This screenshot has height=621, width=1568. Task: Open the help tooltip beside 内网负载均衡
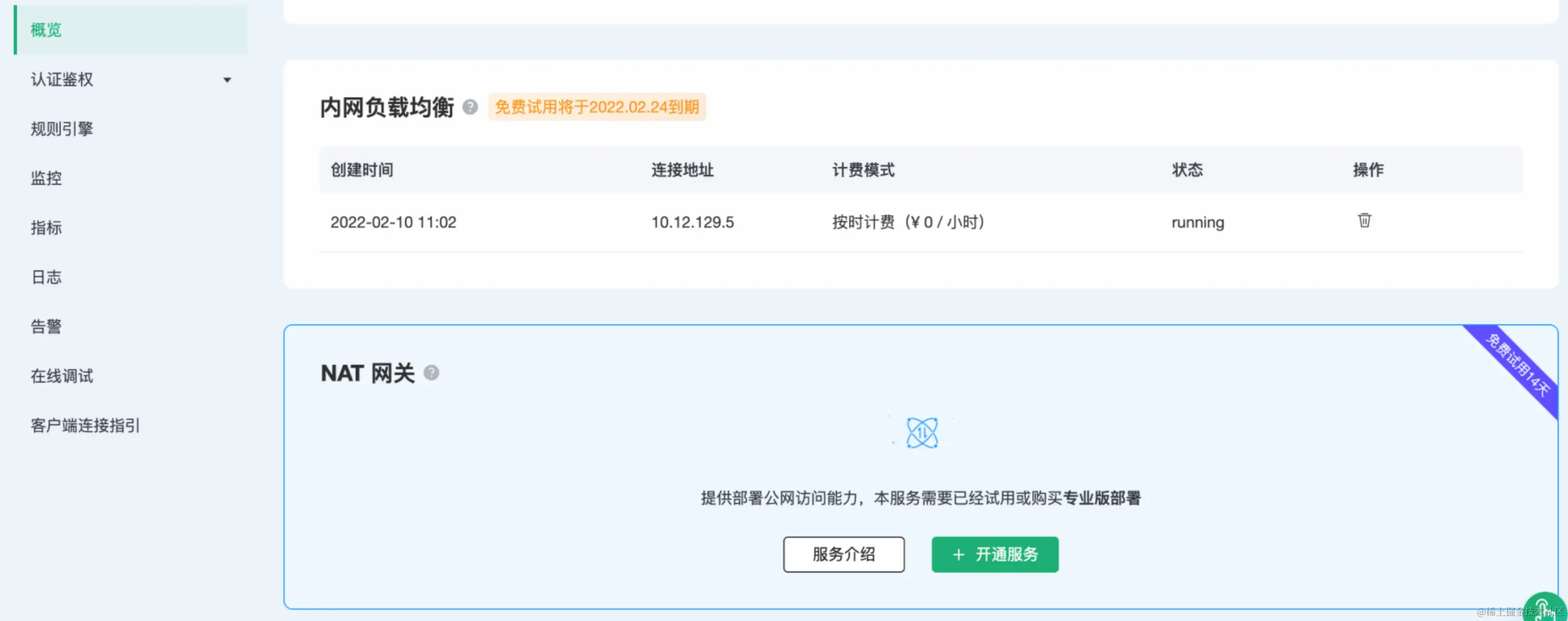point(470,107)
